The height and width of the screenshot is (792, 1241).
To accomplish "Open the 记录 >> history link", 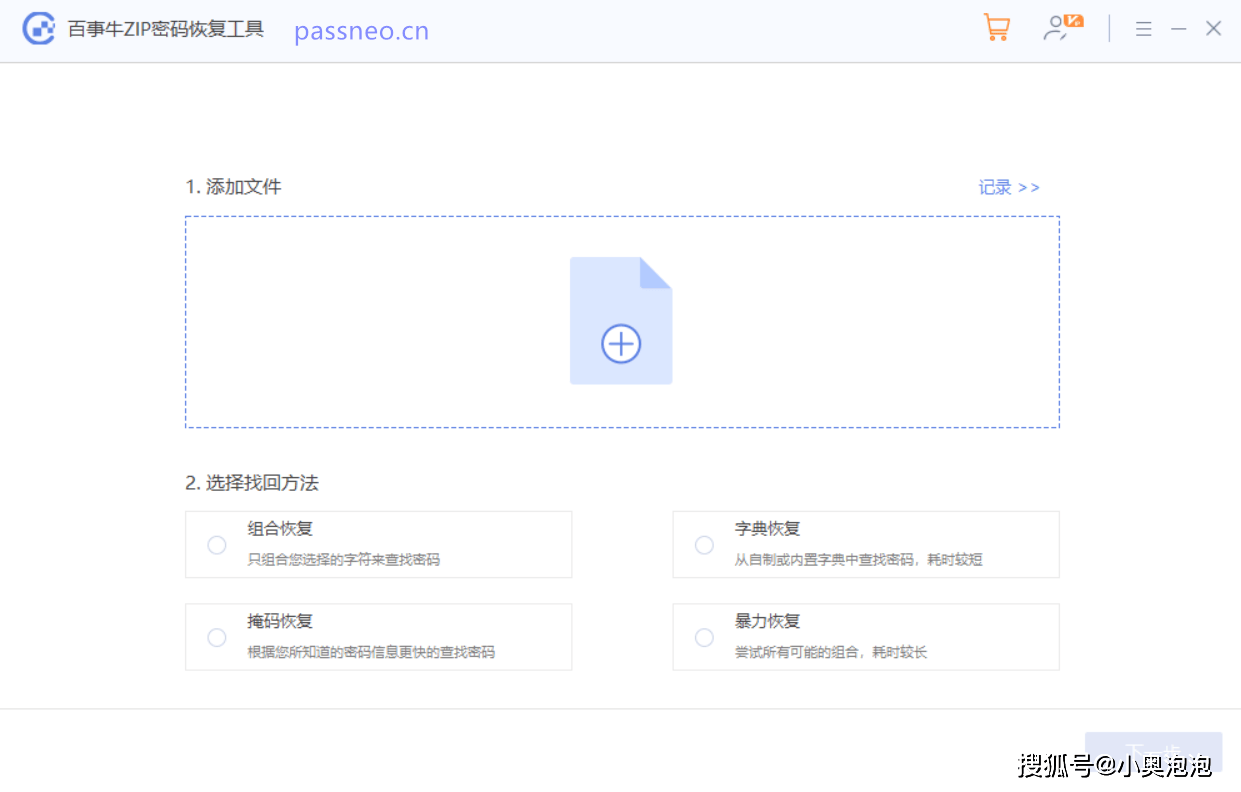I will (1008, 188).
